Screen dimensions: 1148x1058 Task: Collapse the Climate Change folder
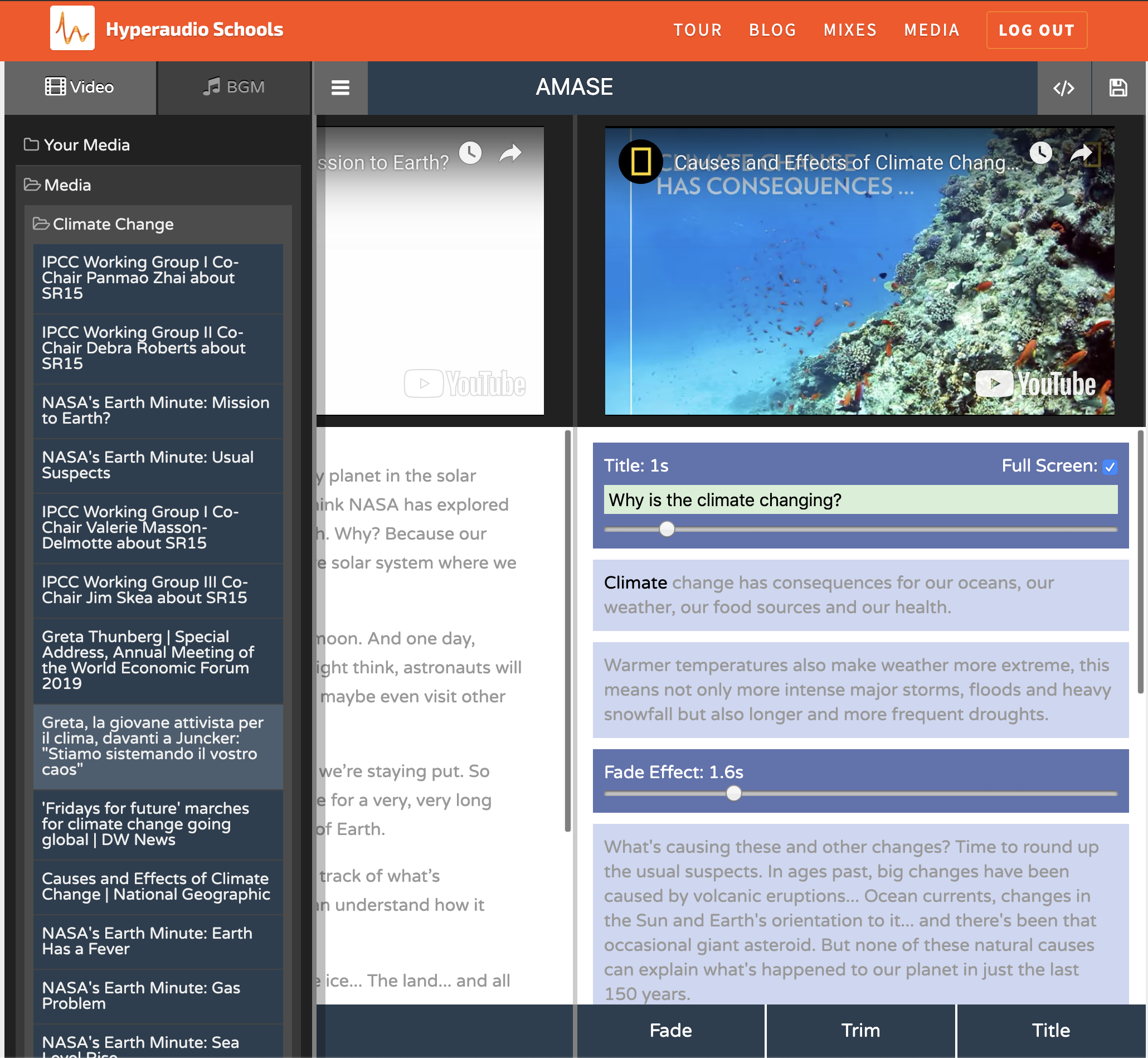tap(103, 224)
